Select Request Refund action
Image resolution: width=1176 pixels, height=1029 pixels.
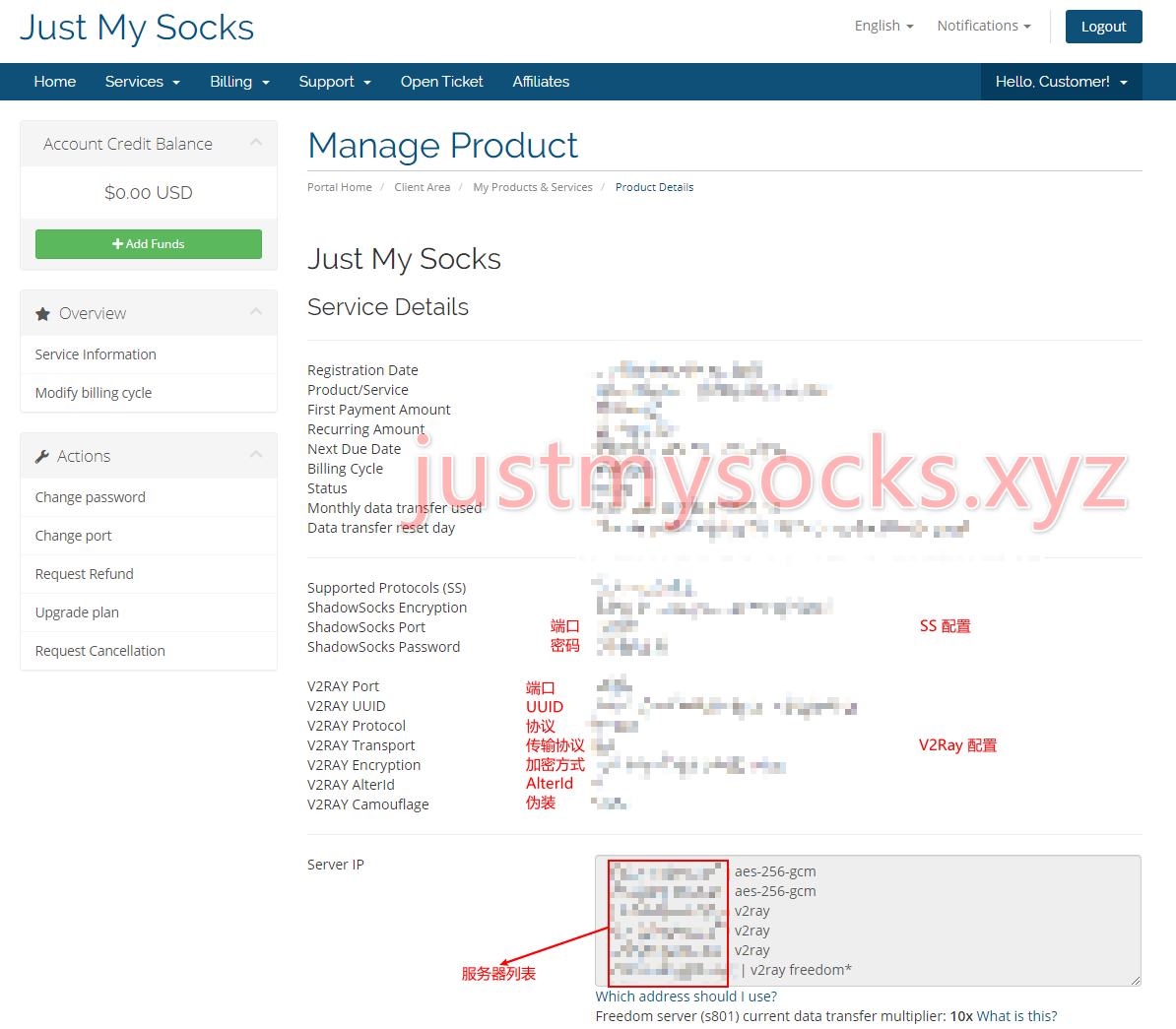(x=149, y=574)
